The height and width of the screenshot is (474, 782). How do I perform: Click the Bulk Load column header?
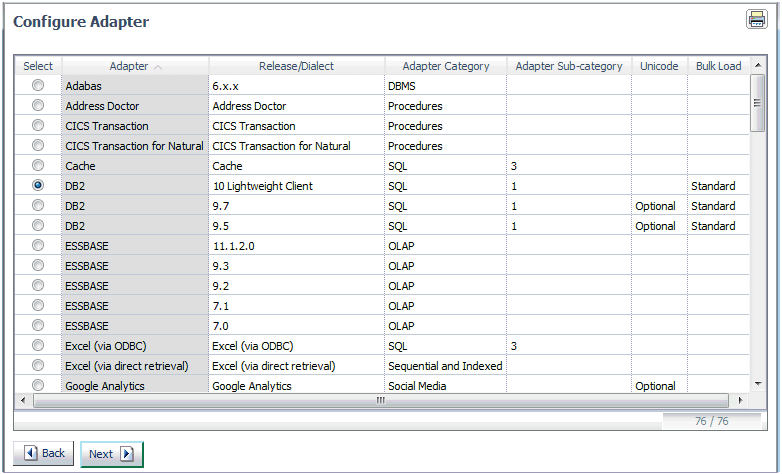(719, 66)
